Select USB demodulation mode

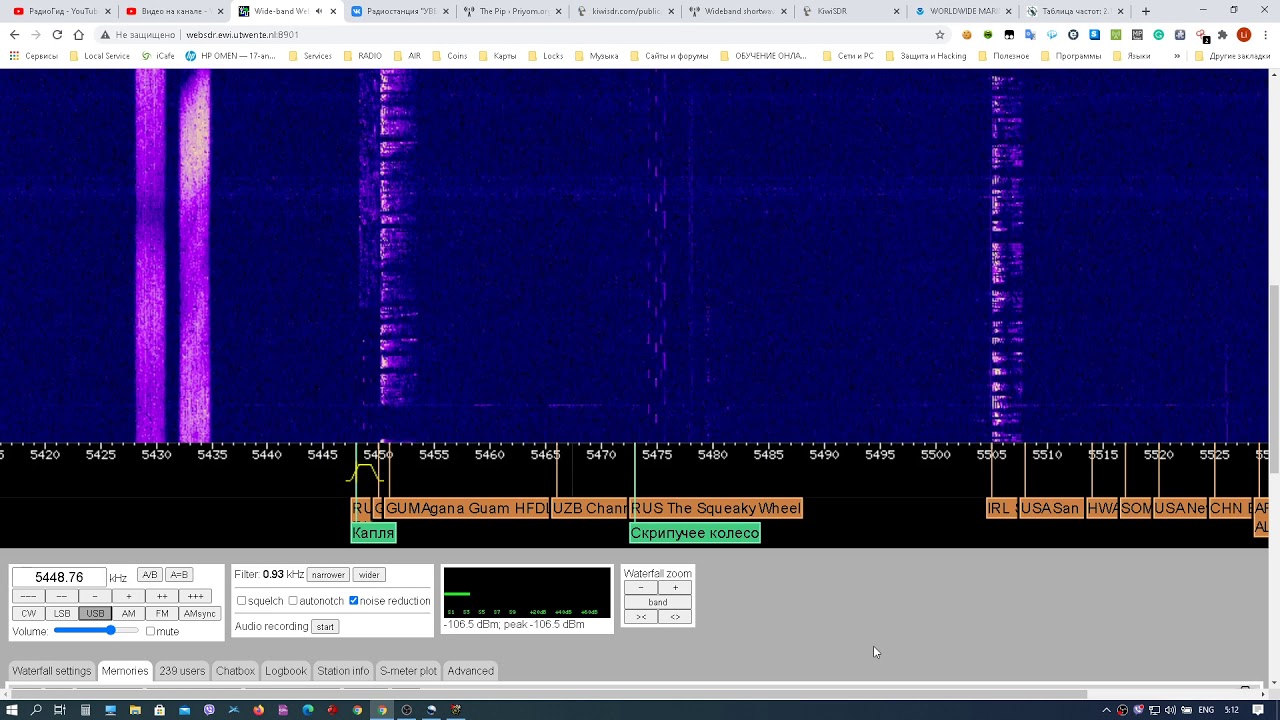[95, 613]
